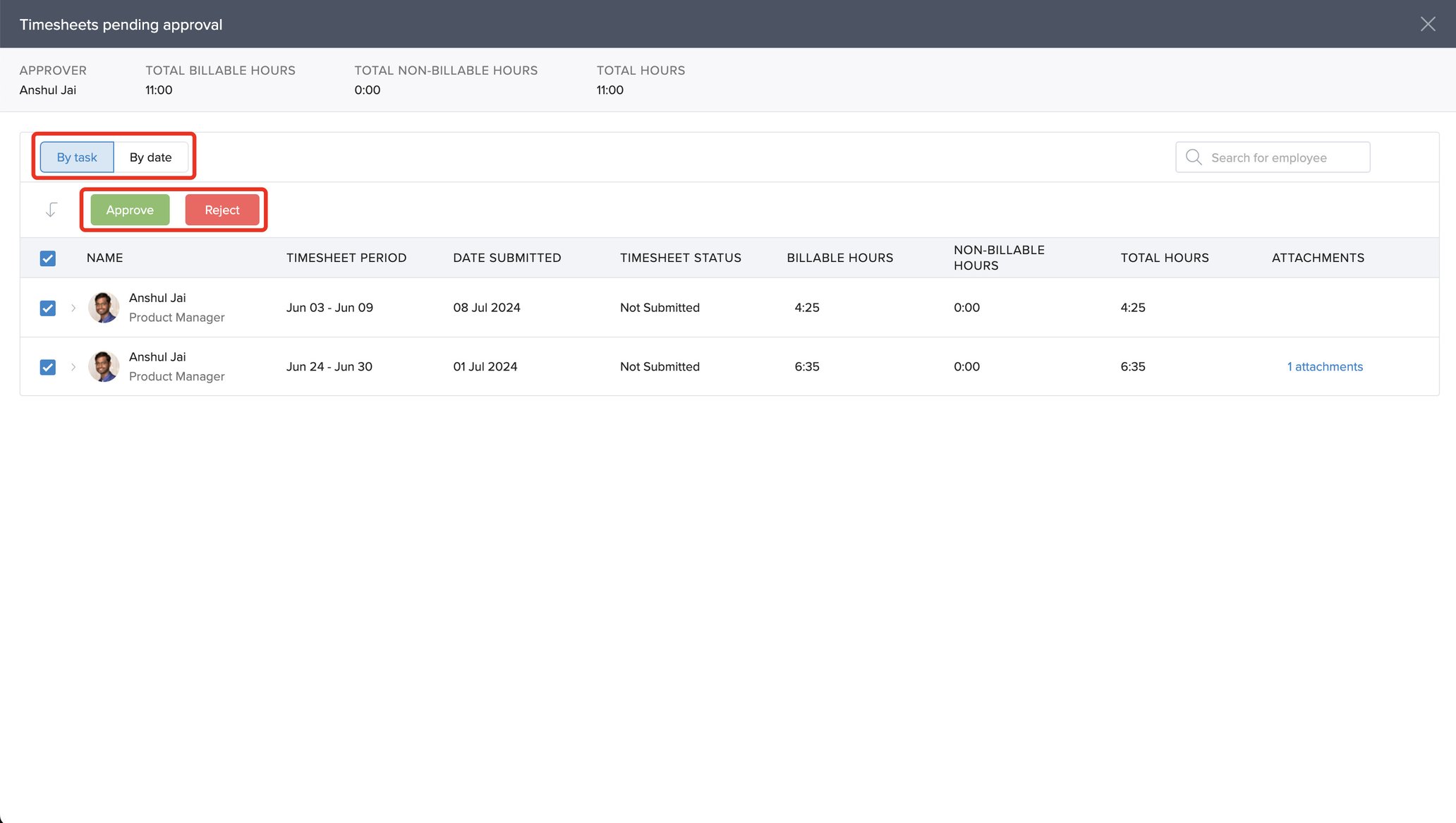
Task: Toggle checkbox for Jun 24-Jun 30 timesheet
Action: [47, 366]
